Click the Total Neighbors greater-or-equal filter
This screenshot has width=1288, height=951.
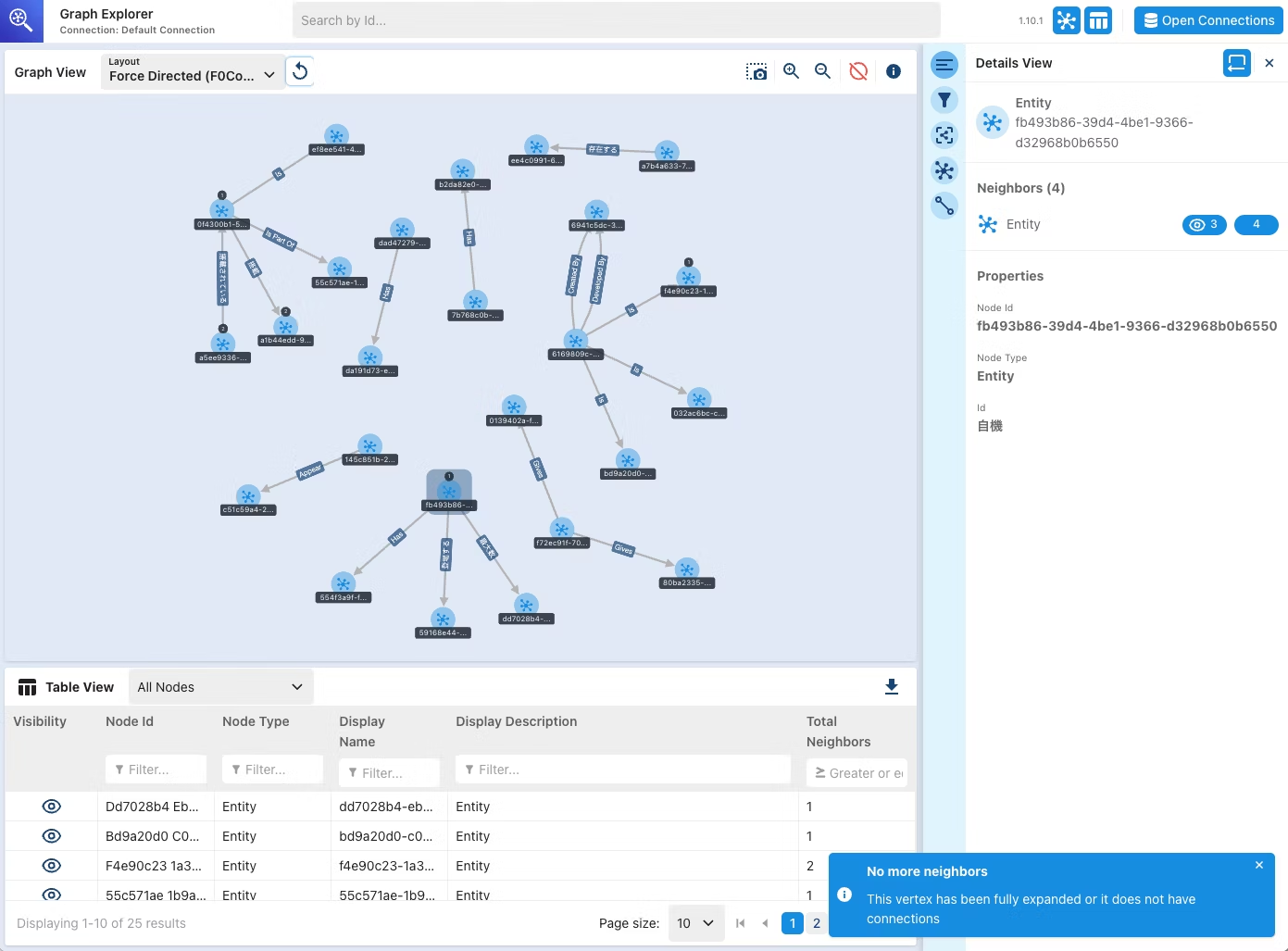857,773
